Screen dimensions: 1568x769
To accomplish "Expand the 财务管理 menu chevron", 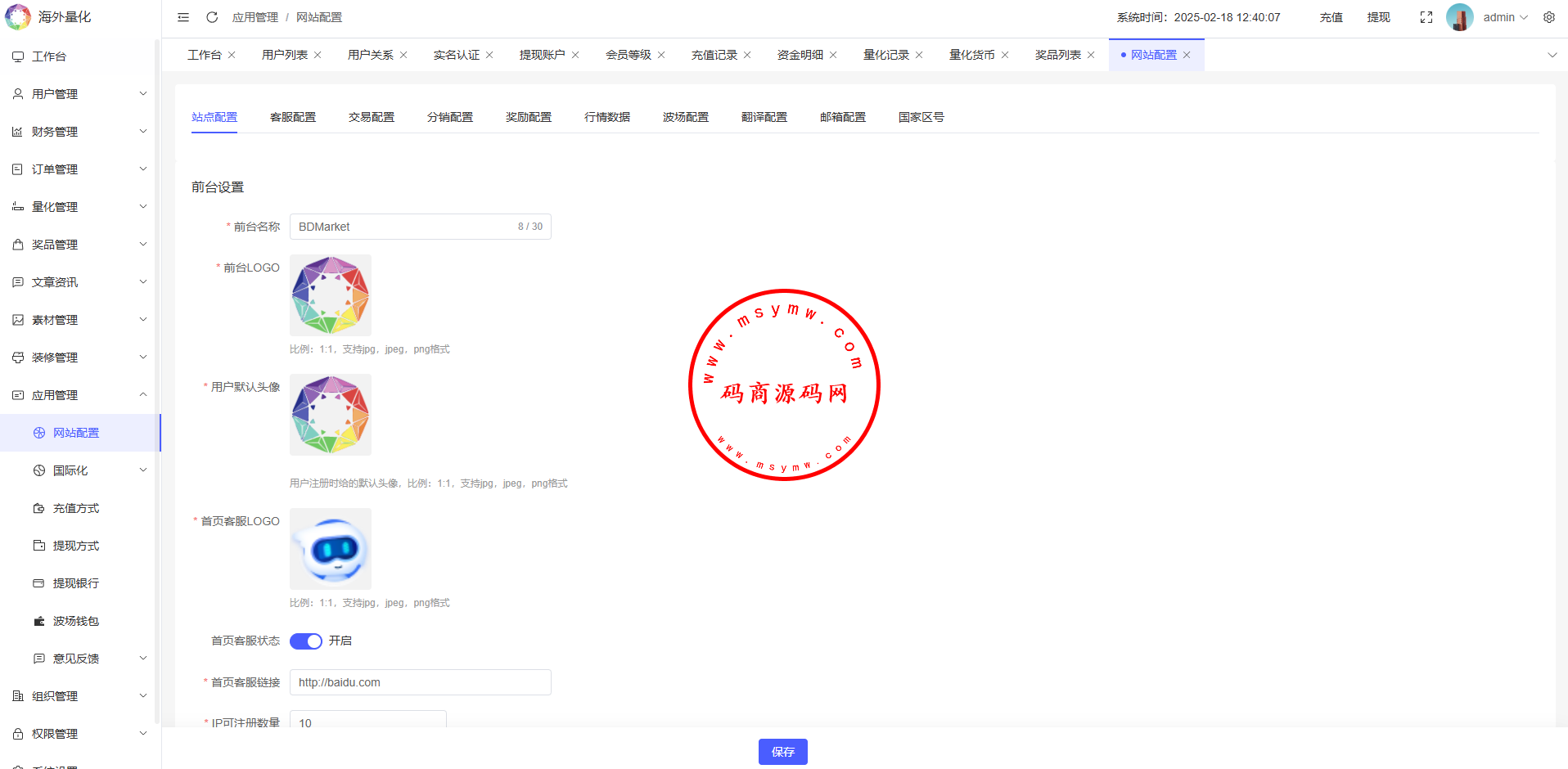I will [143, 132].
